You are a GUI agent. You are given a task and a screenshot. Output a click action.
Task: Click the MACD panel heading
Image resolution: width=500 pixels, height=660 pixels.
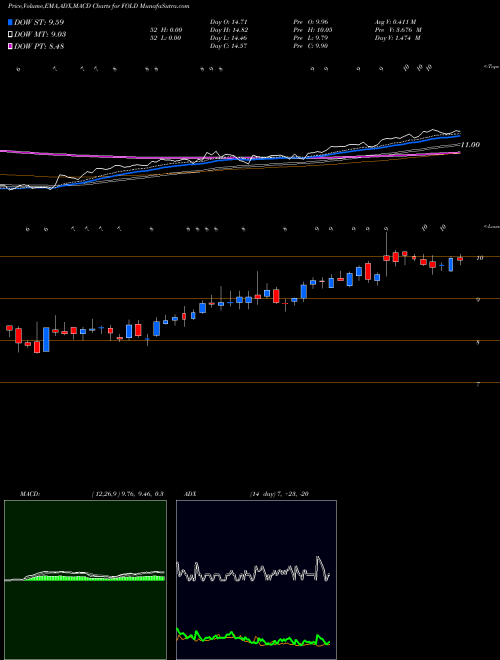(29, 494)
